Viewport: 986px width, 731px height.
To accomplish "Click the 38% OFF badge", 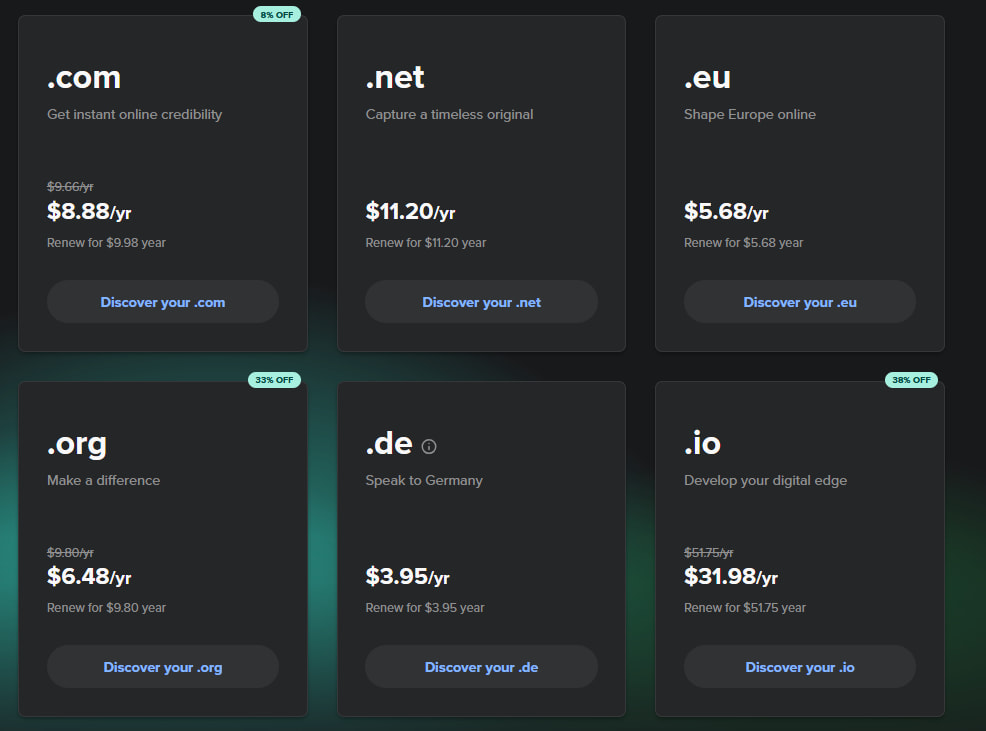I will pos(911,380).
